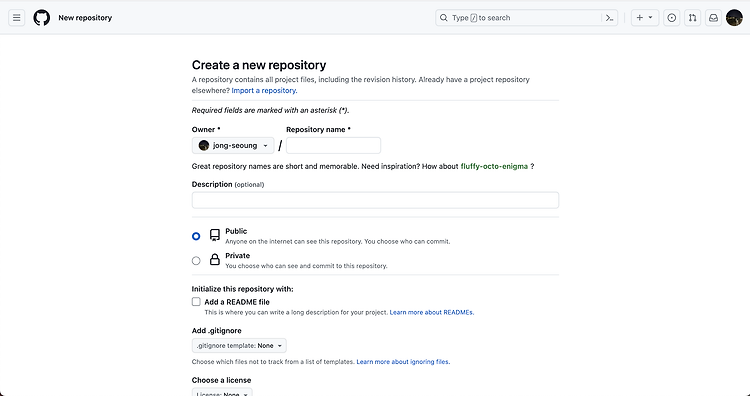This screenshot has width=750, height=396.
Task: Open the Issues icon in header
Action: (x=672, y=18)
